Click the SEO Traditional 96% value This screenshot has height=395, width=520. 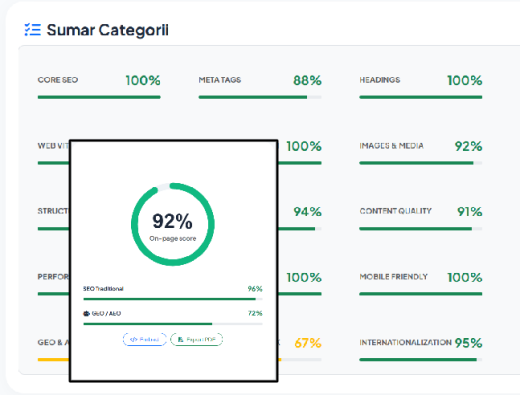pos(255,289)
